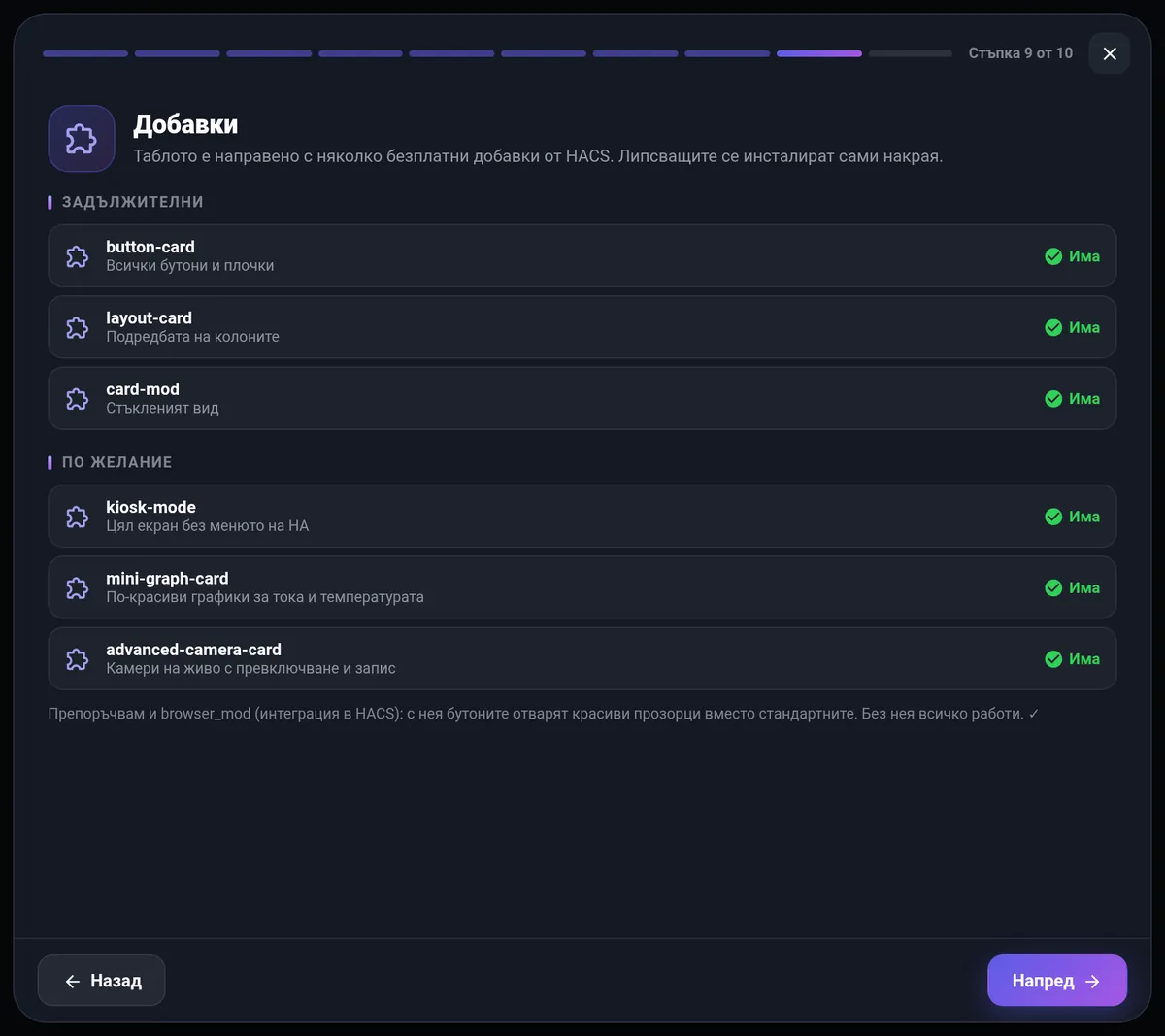Close the setup wizard dialog
Screen dimensions: 1165x1036
1110,53
